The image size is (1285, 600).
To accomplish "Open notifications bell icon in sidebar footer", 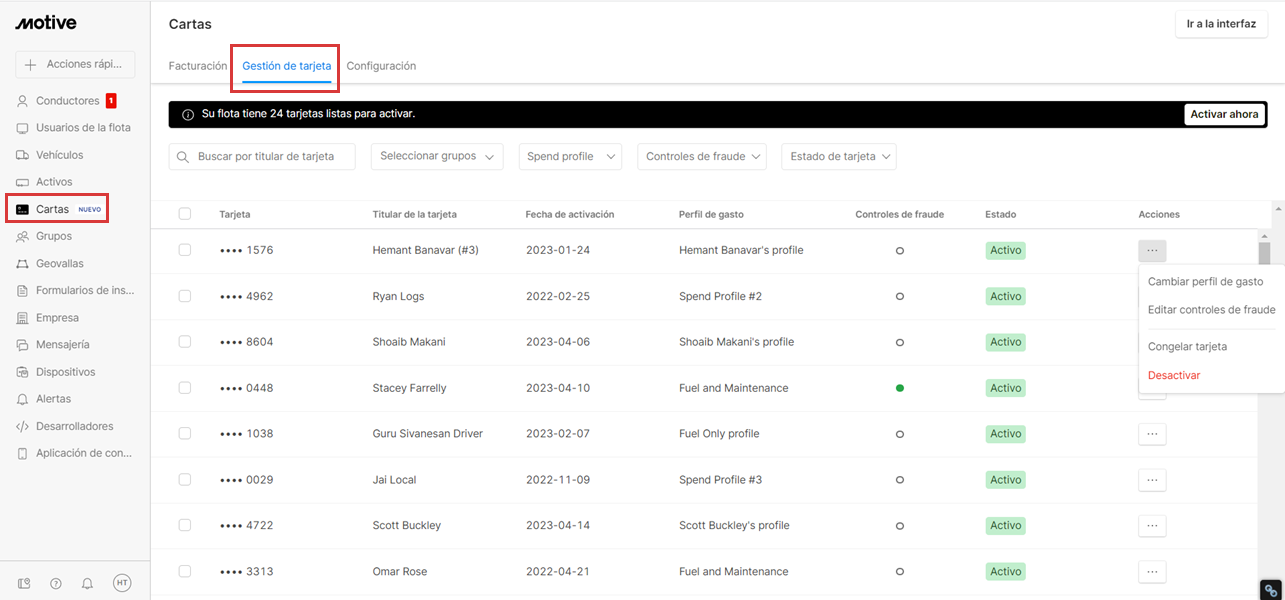I will [88, 583].
